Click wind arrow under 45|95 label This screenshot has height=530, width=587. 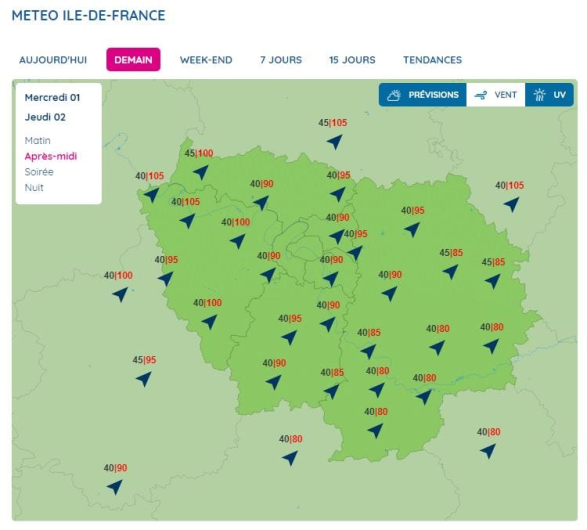[144, 379]
